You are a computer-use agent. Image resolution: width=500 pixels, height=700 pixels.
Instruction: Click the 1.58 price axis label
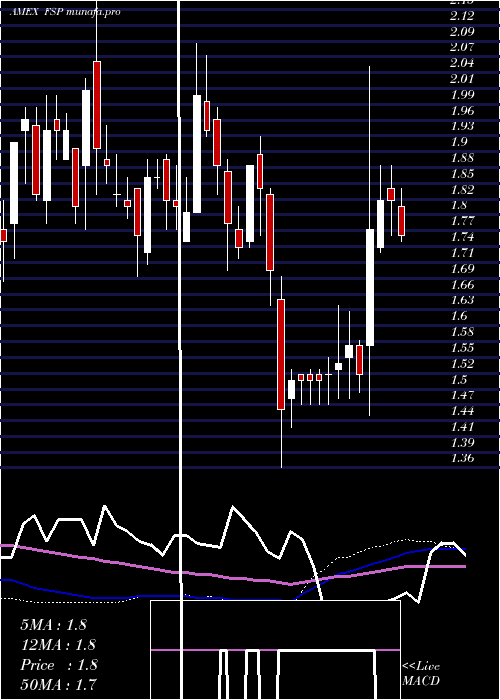click(x=462, y=332)
